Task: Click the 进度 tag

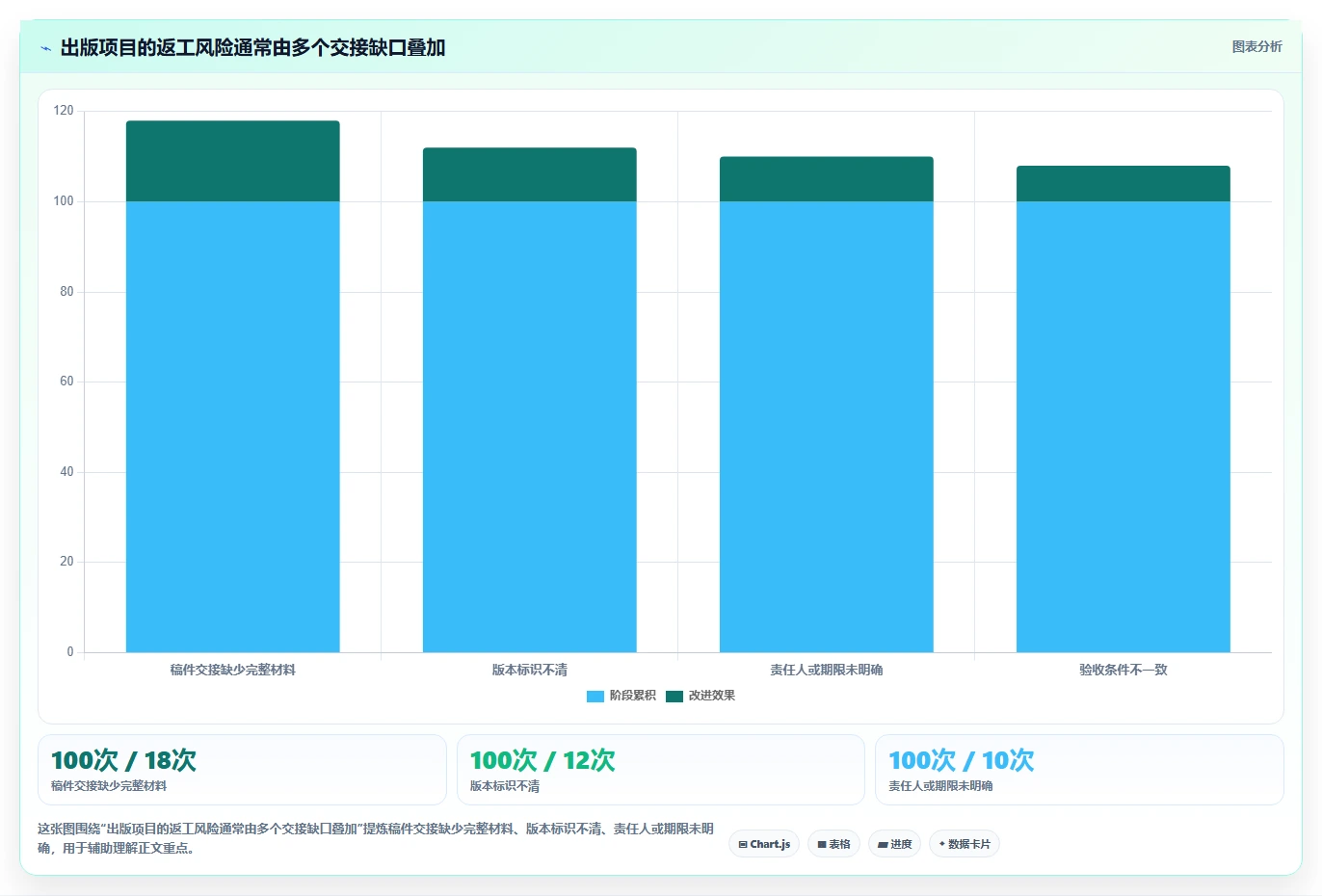Action: (x=895, y=844)
